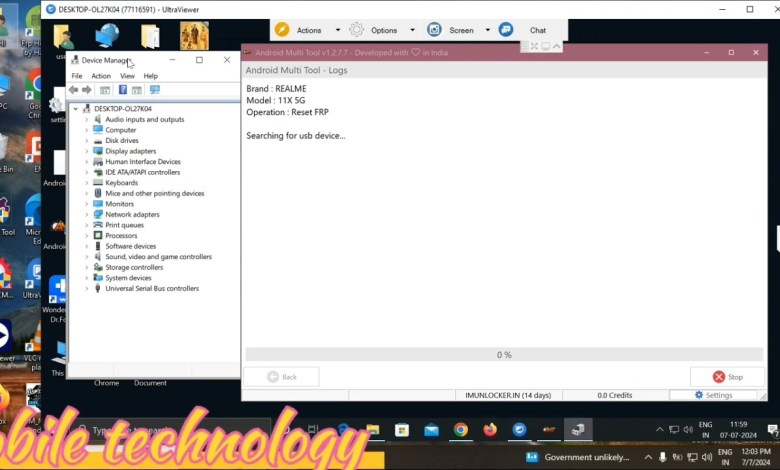Open Help menu in Device Manager
This screenshot has width=780, height=470.
coord(151,76)
